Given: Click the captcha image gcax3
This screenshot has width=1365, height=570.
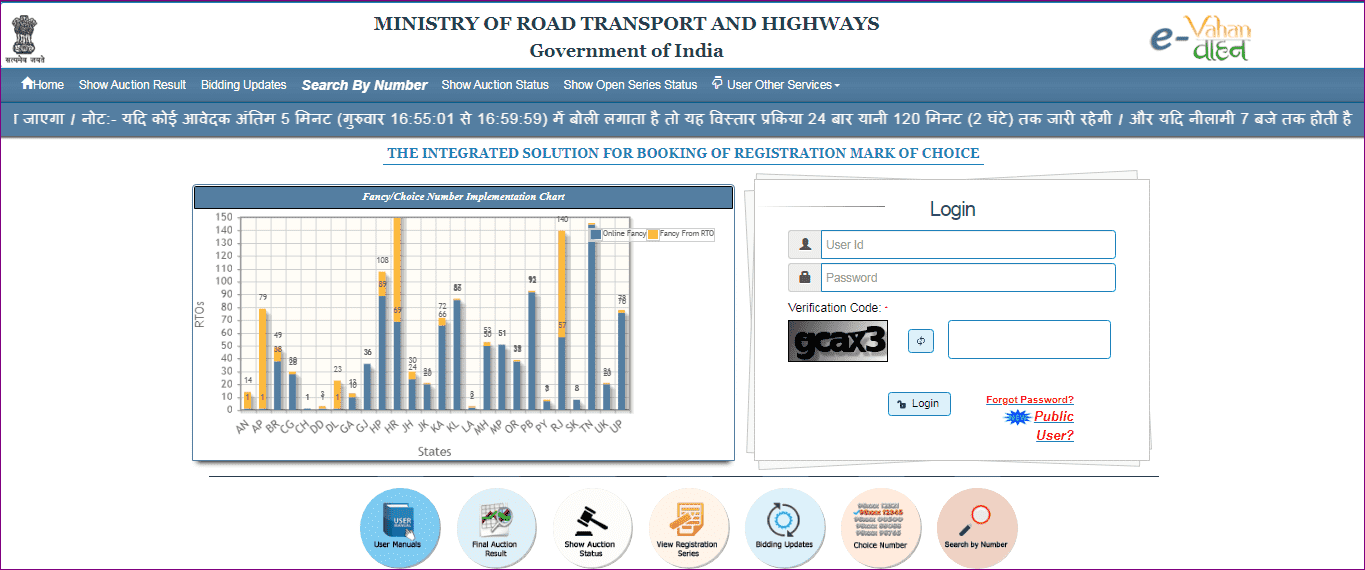Looking at the screenshot, I should [x=838, y=341].
